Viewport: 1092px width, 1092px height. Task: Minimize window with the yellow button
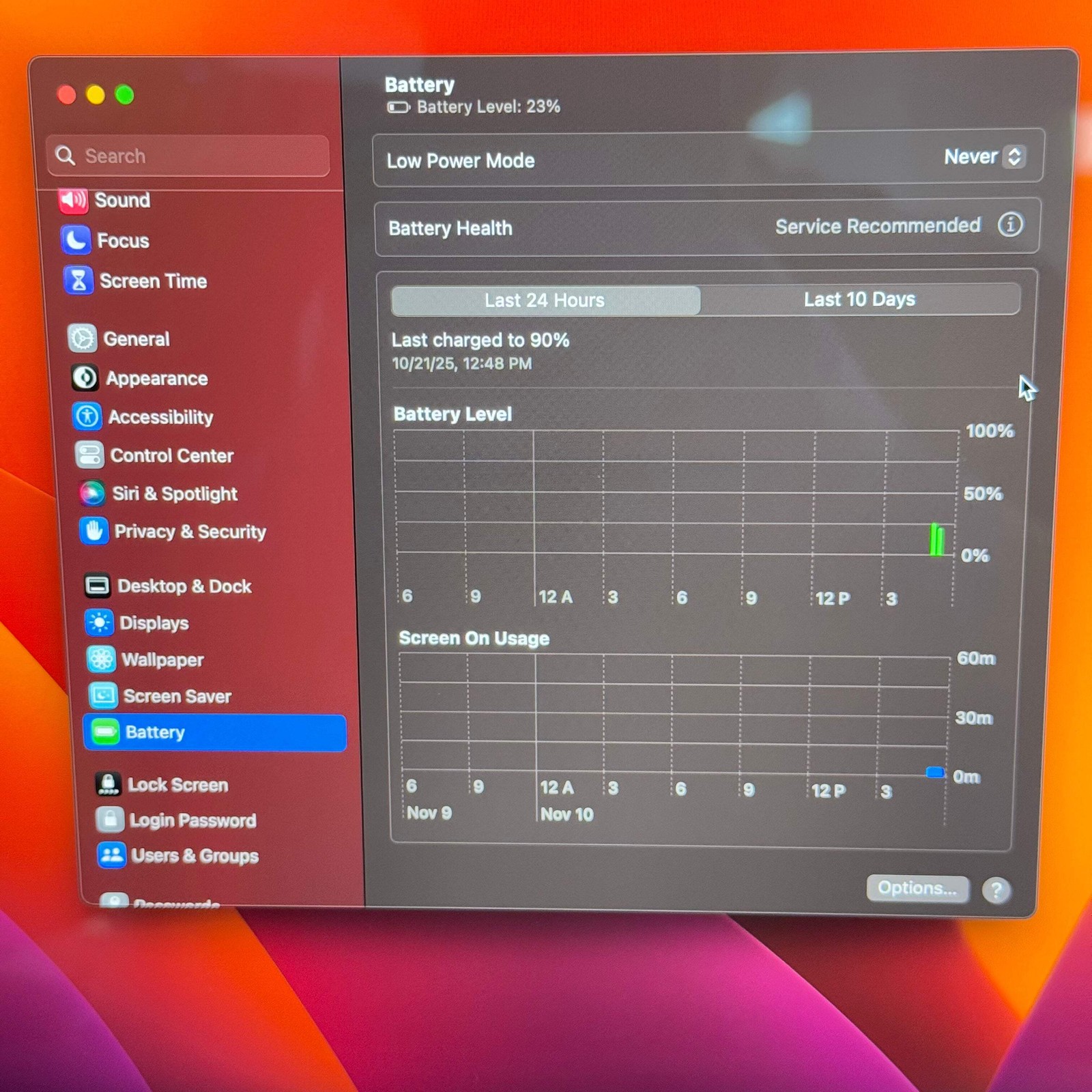pos(96,95)
